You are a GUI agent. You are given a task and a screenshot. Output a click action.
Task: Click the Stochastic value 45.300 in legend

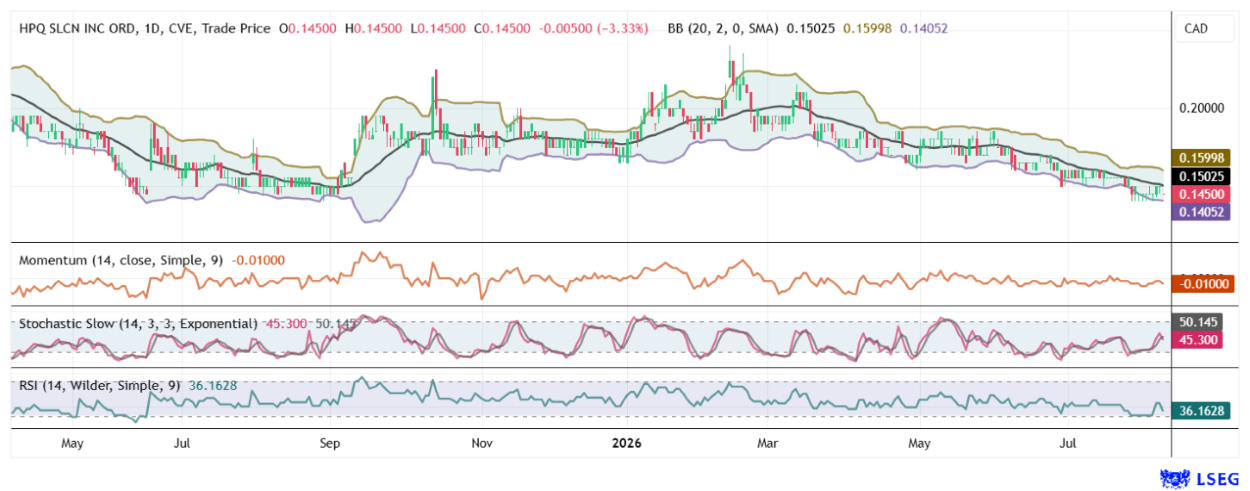(x=284, y=324)
